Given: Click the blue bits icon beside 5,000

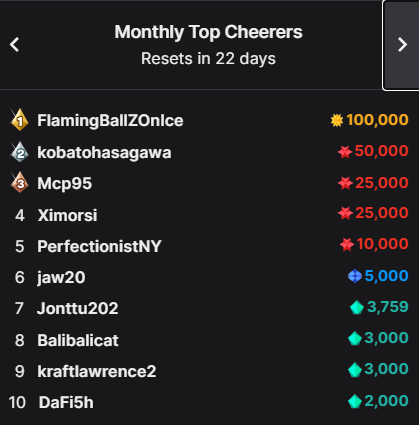Looking at the screenshot, I should point(355,276).
